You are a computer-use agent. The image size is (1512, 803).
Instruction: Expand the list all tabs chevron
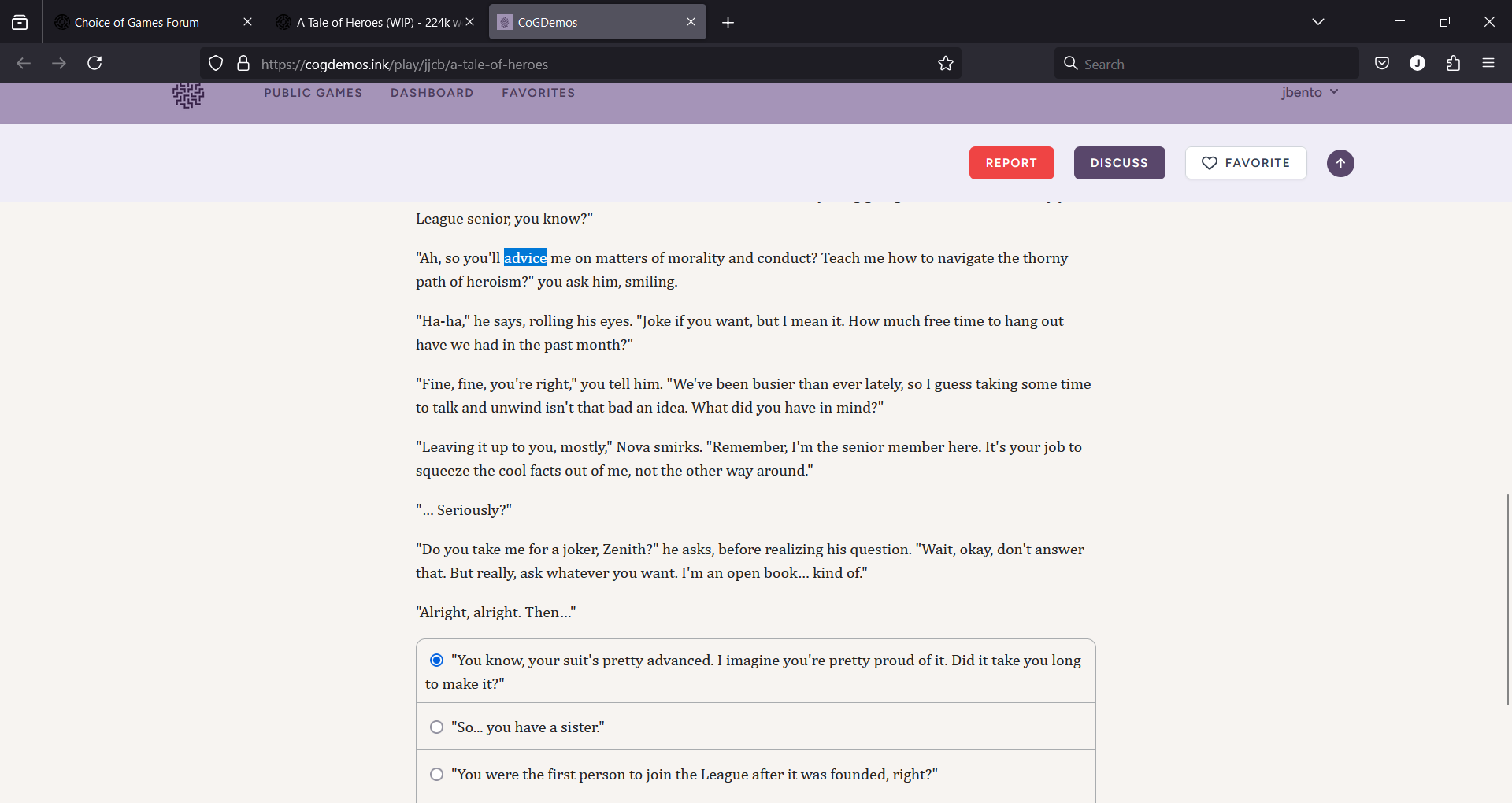1318,22
